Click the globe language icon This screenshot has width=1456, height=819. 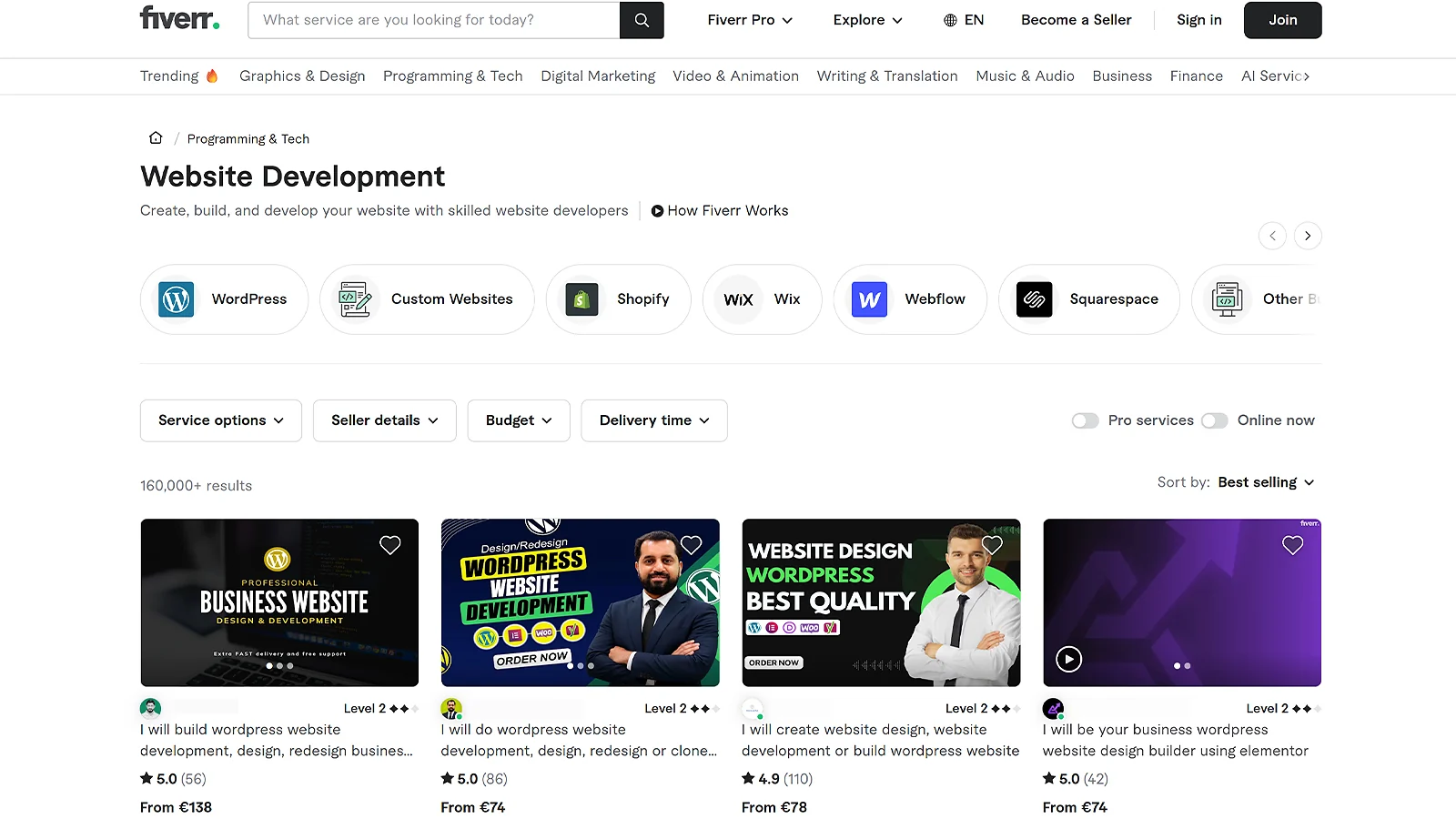click(950, 20)
